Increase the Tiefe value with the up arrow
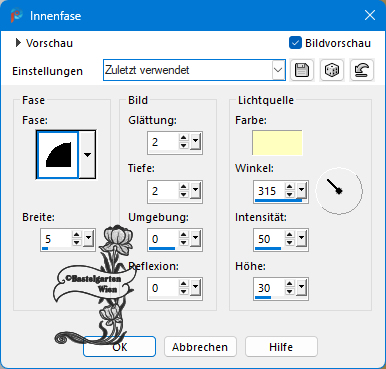The width and height of the screenshot is (386, 369). coord(184,186)
